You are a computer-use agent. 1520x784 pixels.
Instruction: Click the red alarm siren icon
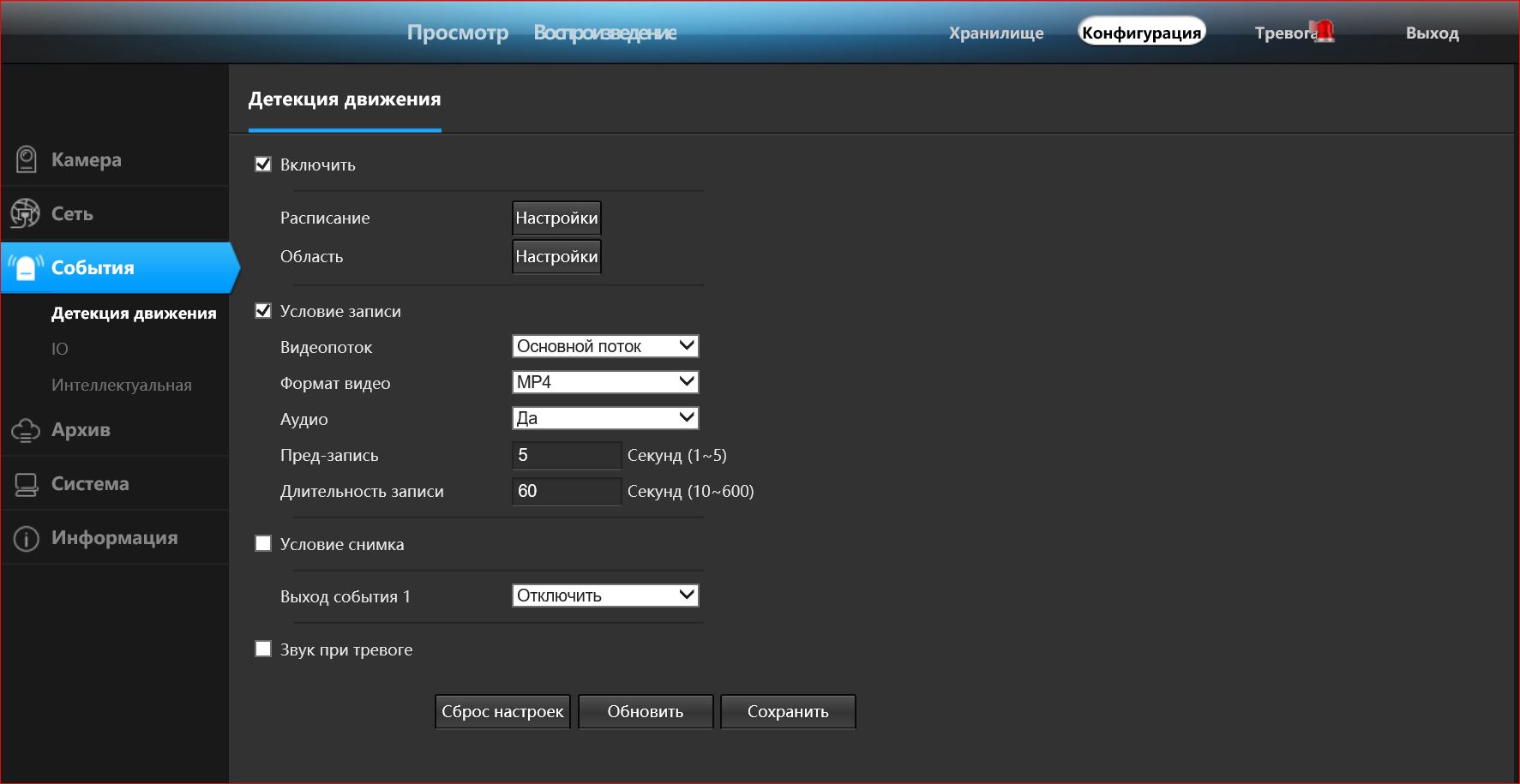[1325, 31]
